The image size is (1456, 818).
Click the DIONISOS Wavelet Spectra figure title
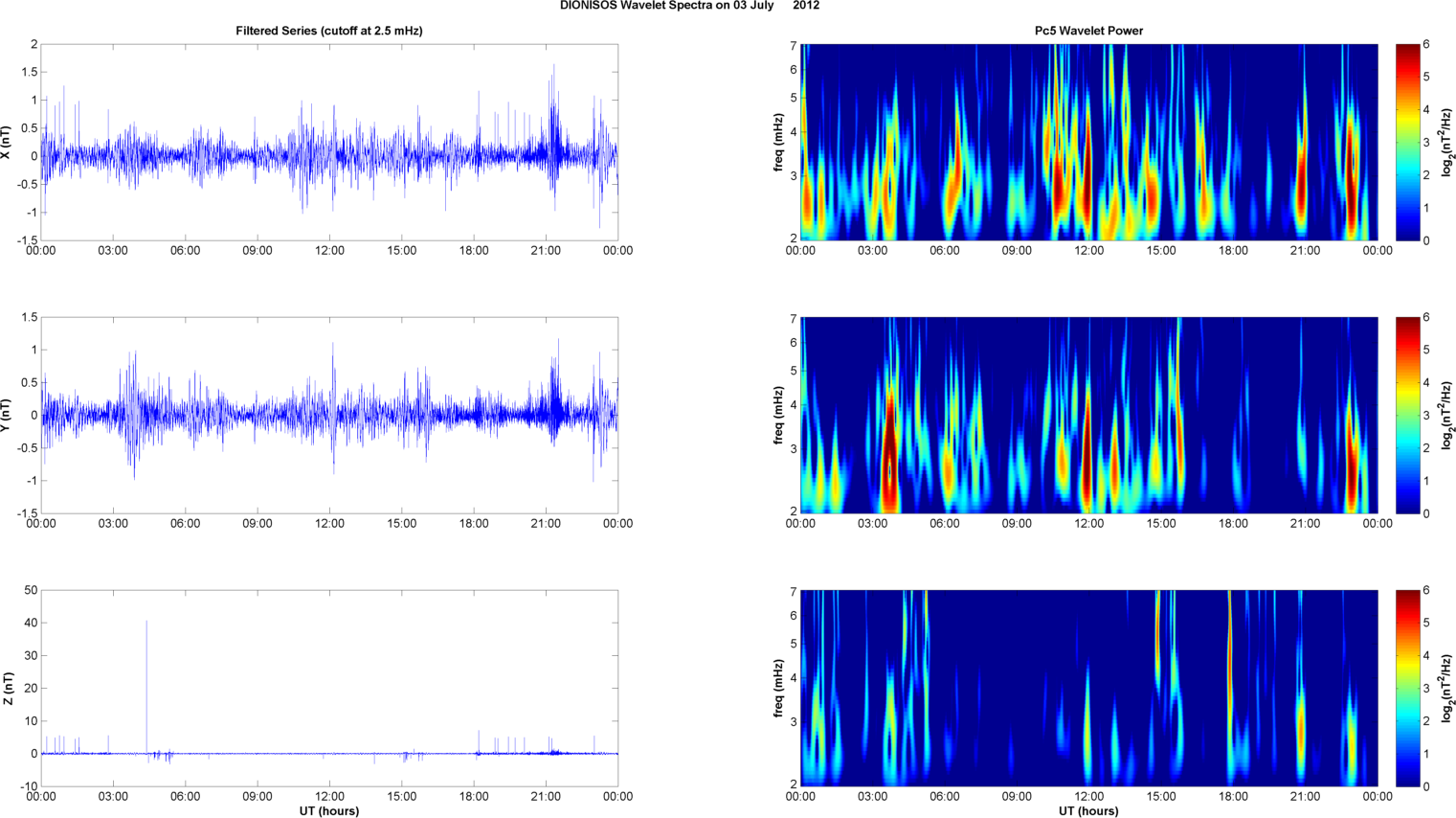click(x=689, y=6)
